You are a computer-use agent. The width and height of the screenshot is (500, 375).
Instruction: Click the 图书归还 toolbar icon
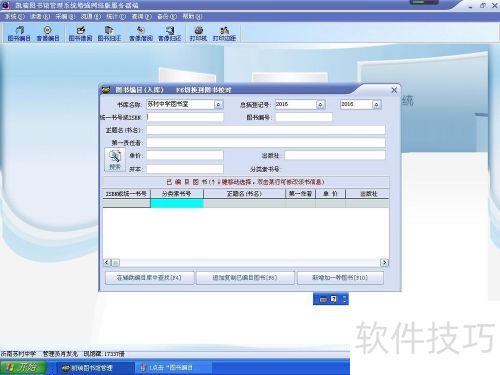point(109,34)
